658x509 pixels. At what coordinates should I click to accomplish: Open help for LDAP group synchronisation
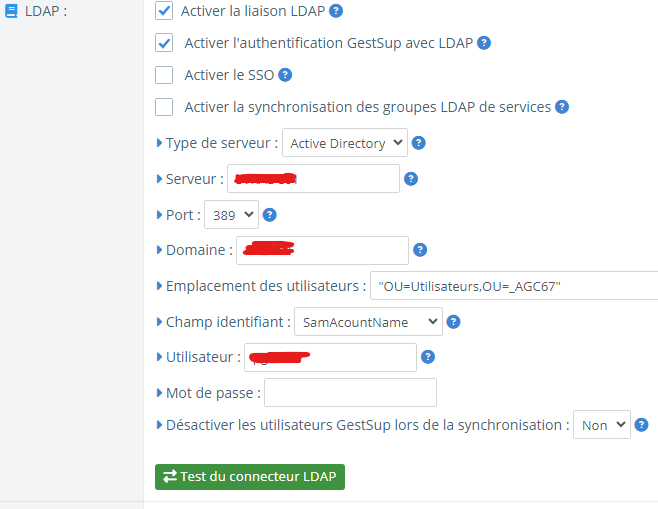tap(562, 107)
